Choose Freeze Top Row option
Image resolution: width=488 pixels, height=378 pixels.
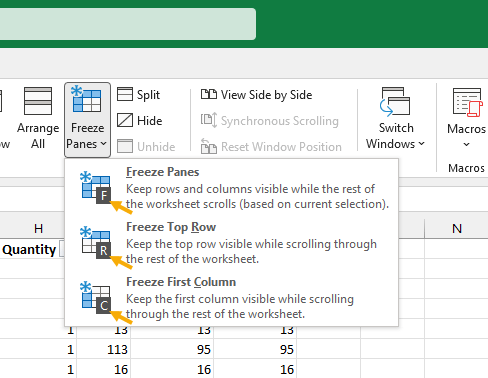(x=232, y=243)
